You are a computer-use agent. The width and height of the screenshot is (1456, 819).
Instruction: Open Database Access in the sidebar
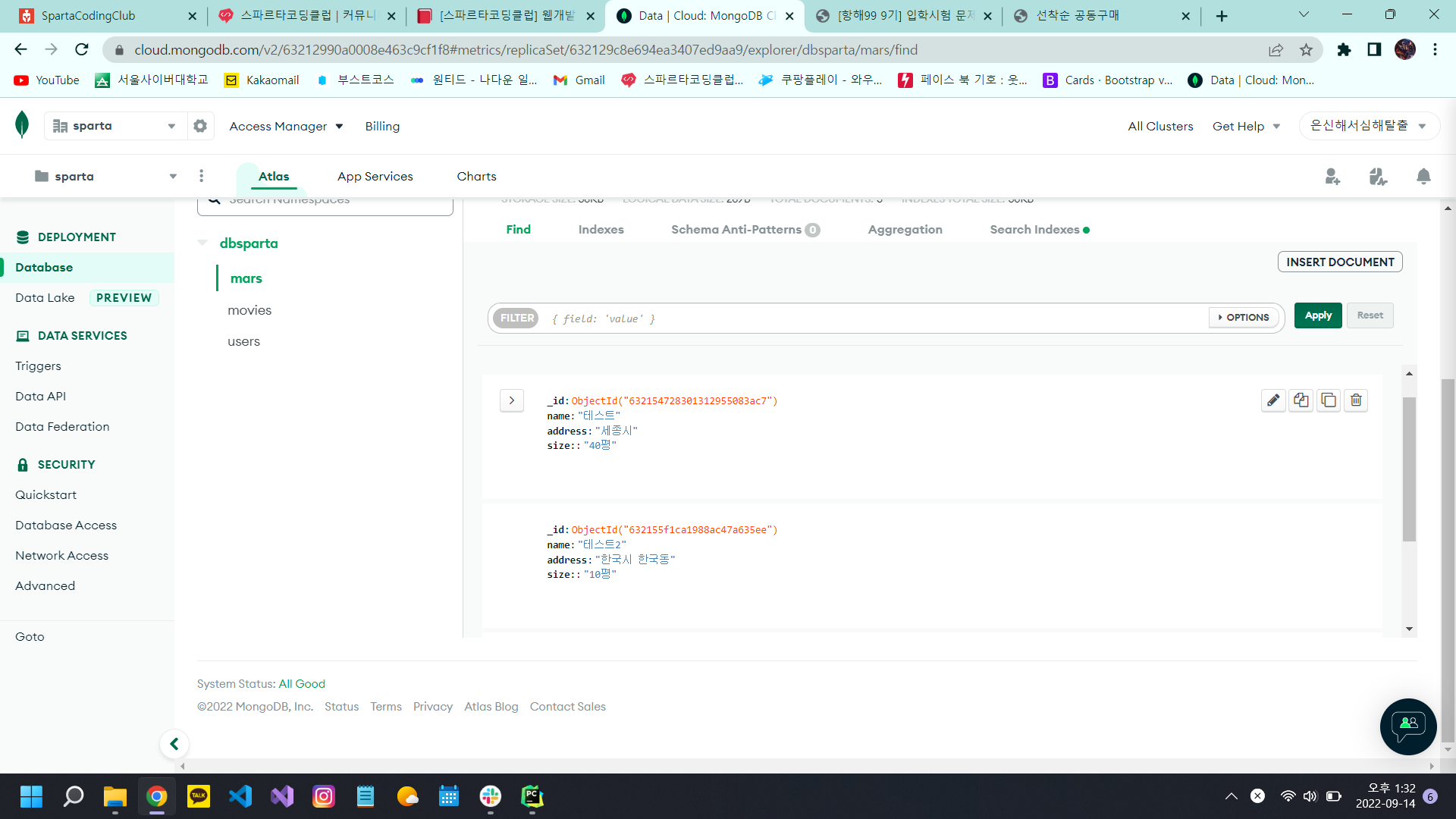[x=66, y=526]
